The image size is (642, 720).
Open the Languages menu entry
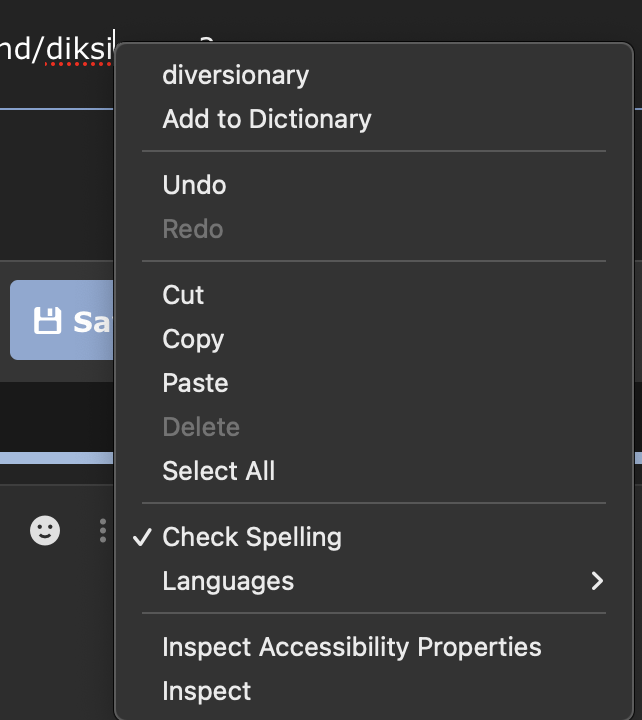point(228,581)
